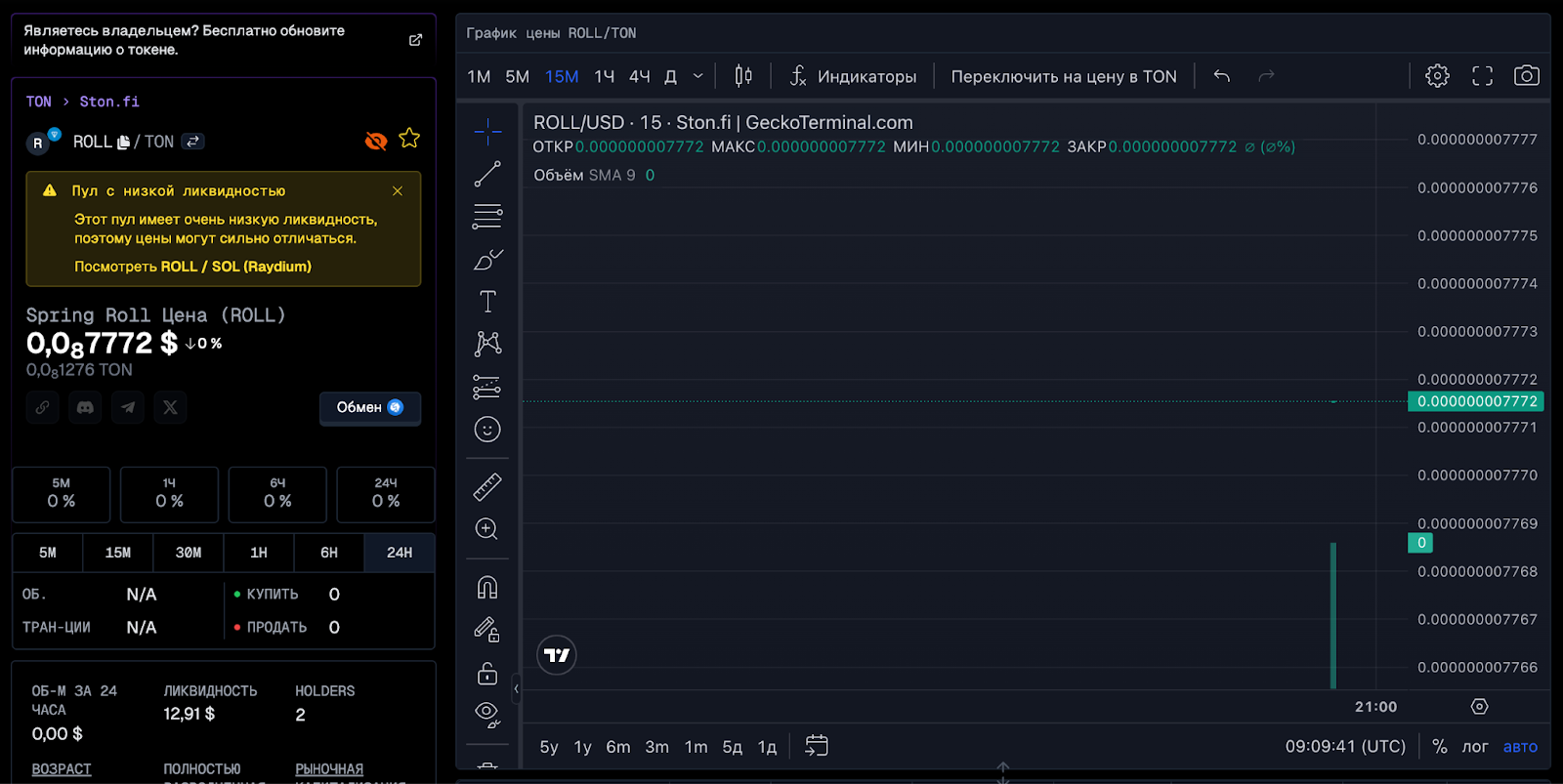Enter fullscreen chart mode

(x=1482, y=76)
